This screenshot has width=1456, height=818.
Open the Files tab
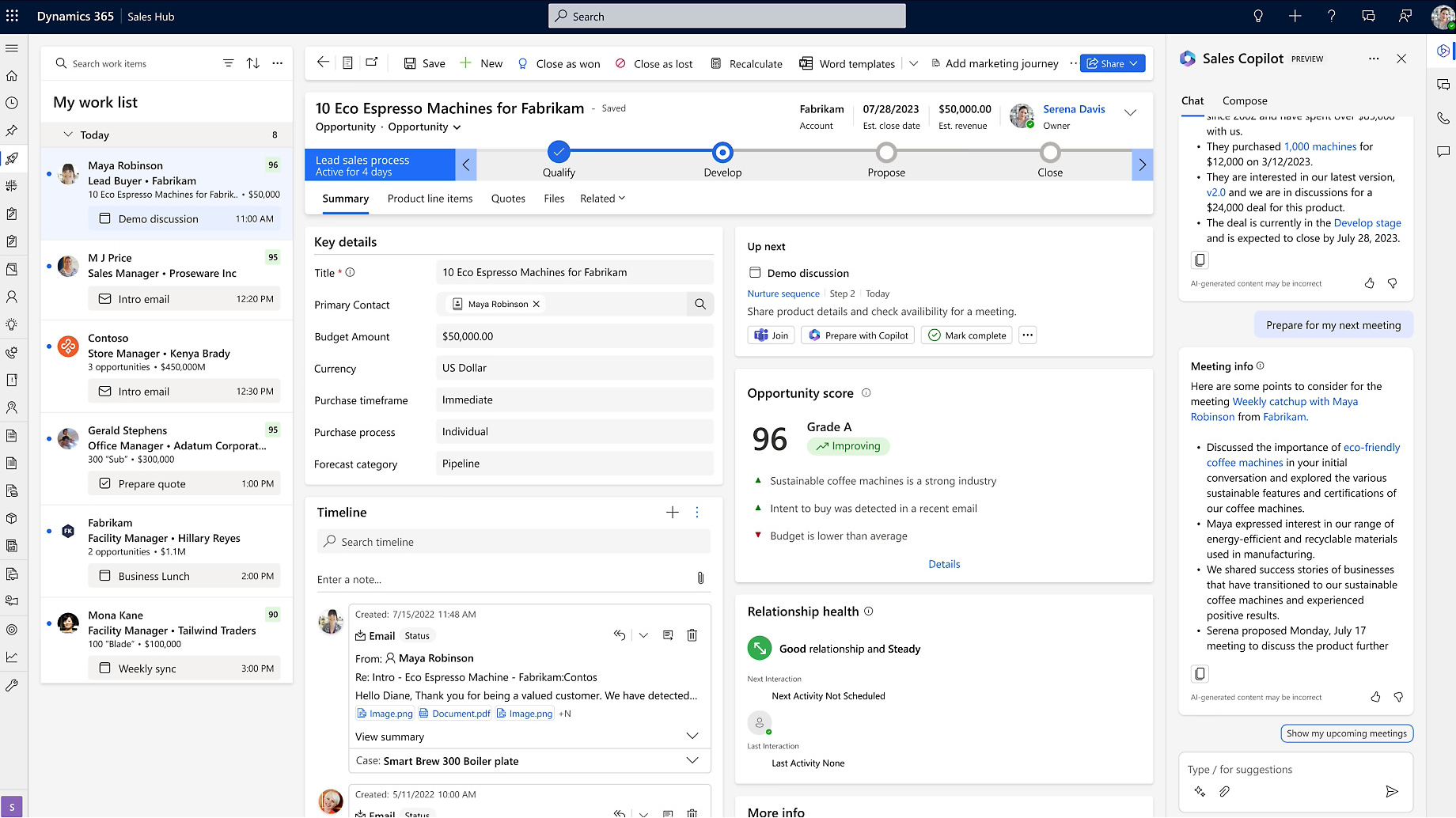(x=554, y=199)
